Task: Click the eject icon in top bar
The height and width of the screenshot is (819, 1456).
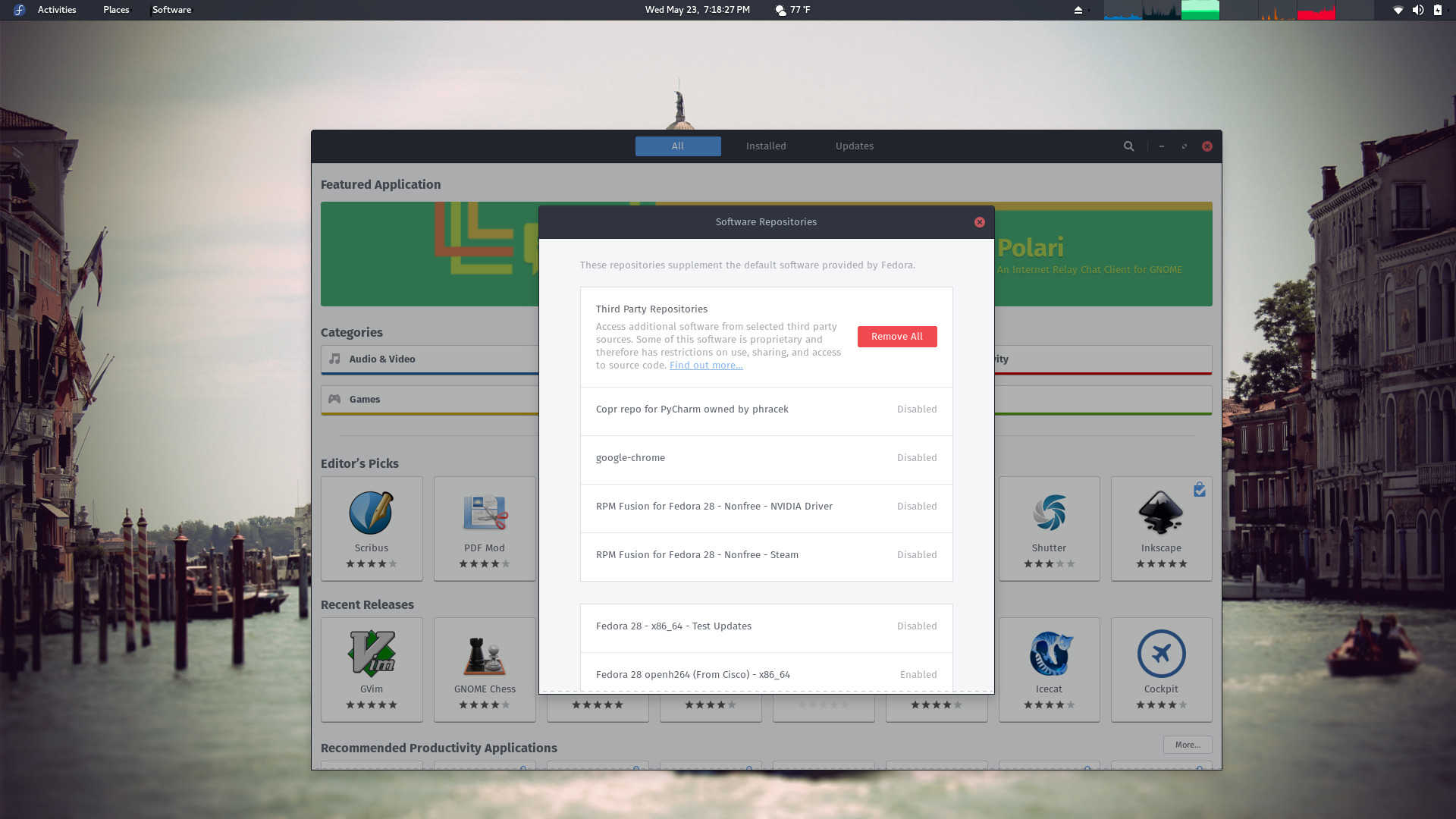Action: 1078,10
